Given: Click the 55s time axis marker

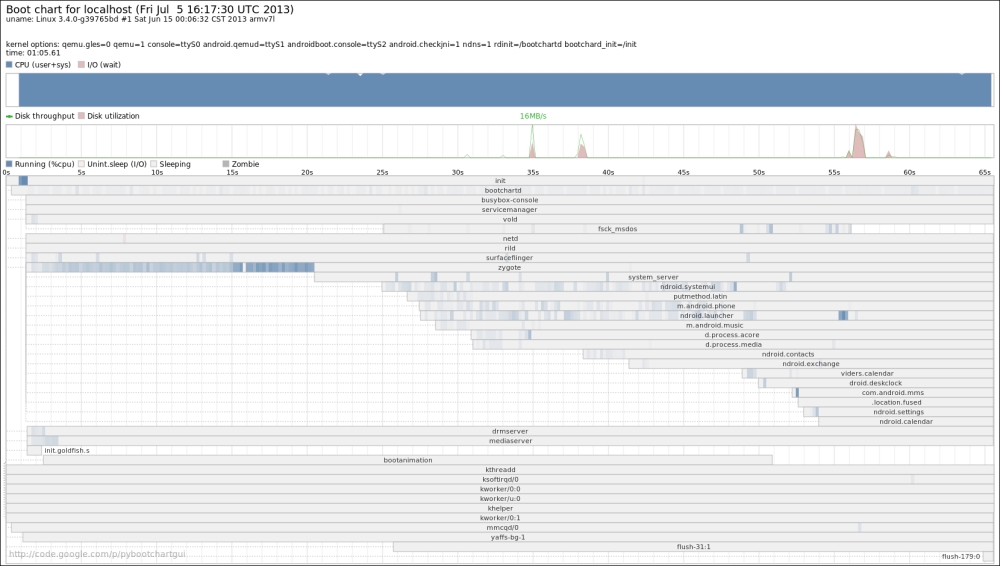Looking at the screenshot, I should point(834,172).
